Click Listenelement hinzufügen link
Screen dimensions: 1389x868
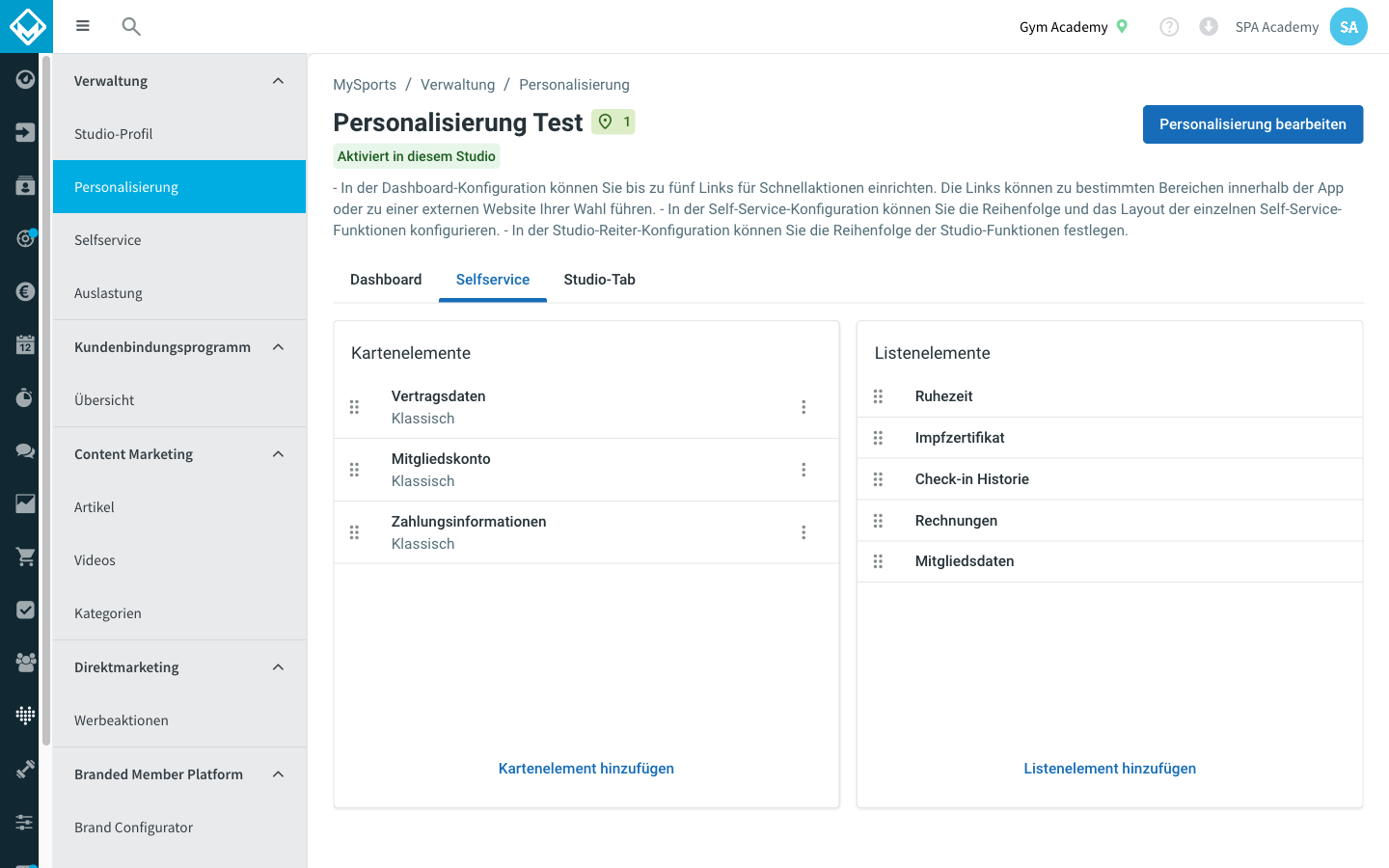pyautogui.click(x=1109, y=769)
